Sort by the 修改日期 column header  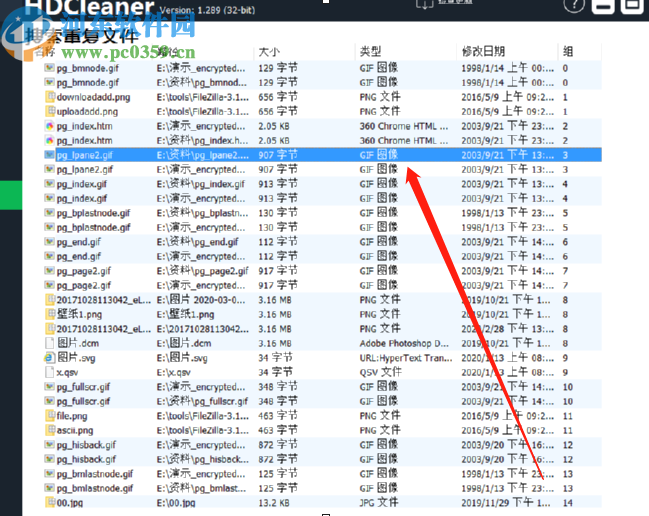[x=483, y=52]
